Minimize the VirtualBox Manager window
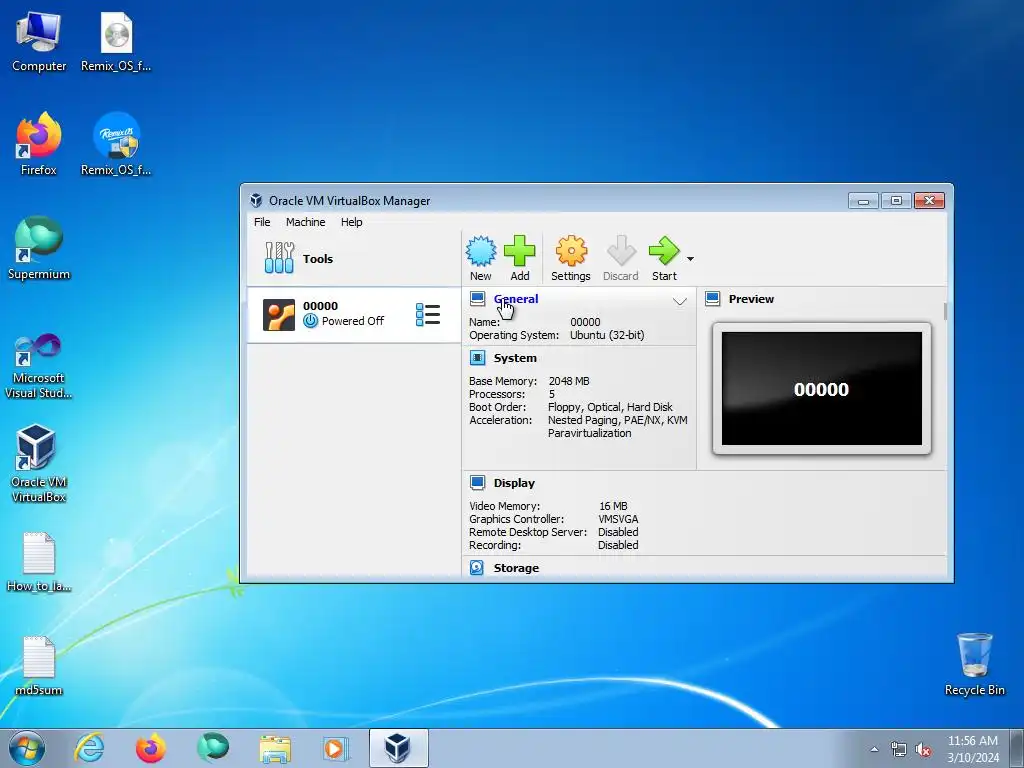The height and width of the screenshot is (768, 1024). click(x=863, y=200)
